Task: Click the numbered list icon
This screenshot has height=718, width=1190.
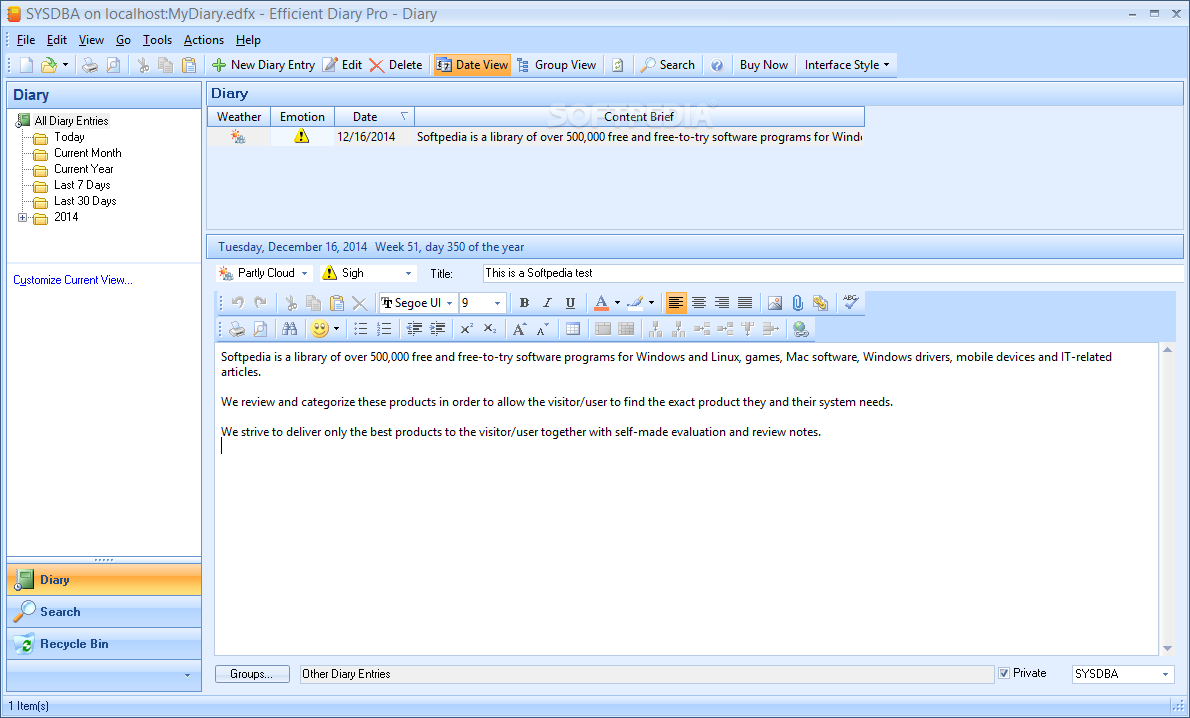Action: tap(384, 329)
